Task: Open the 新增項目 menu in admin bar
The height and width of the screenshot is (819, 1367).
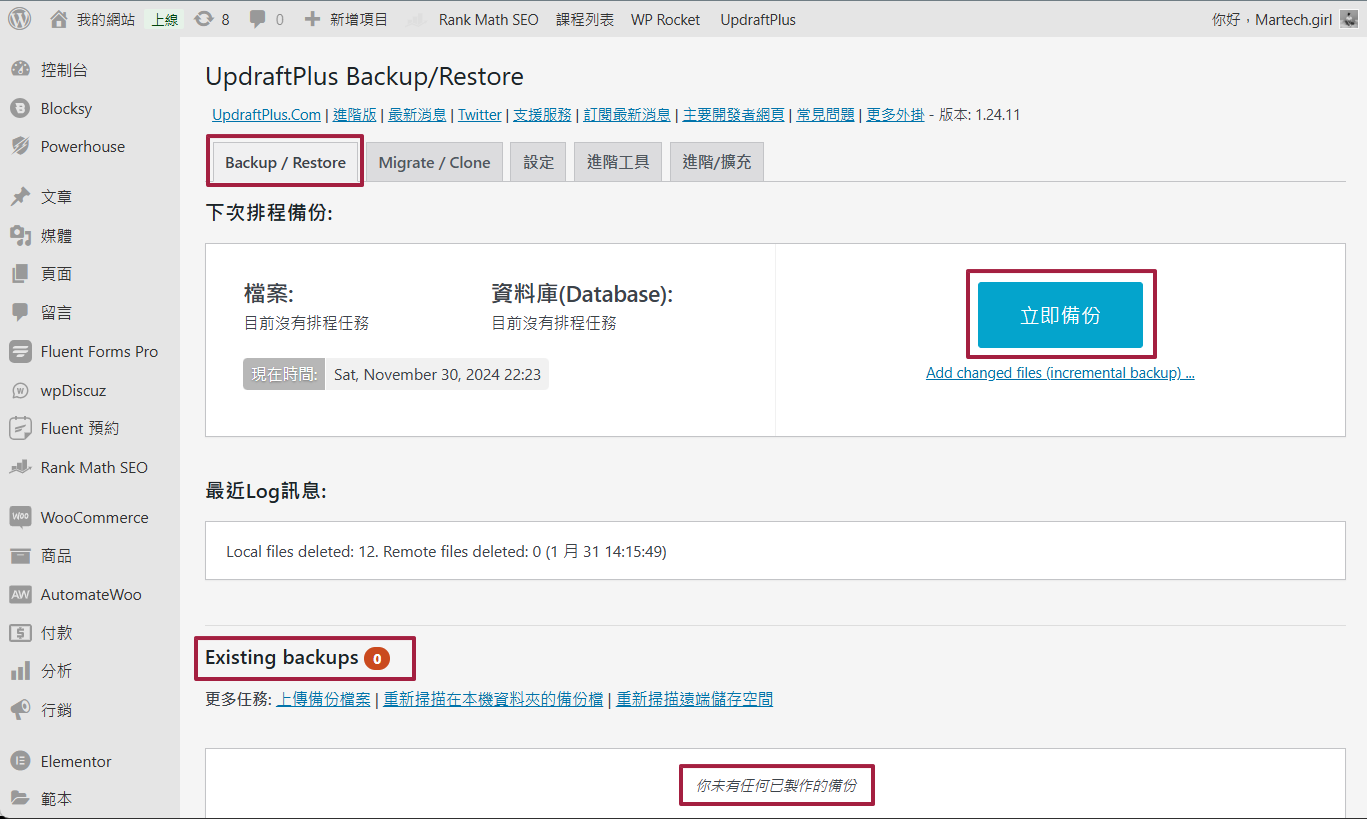Action: [x=346, y=19]
